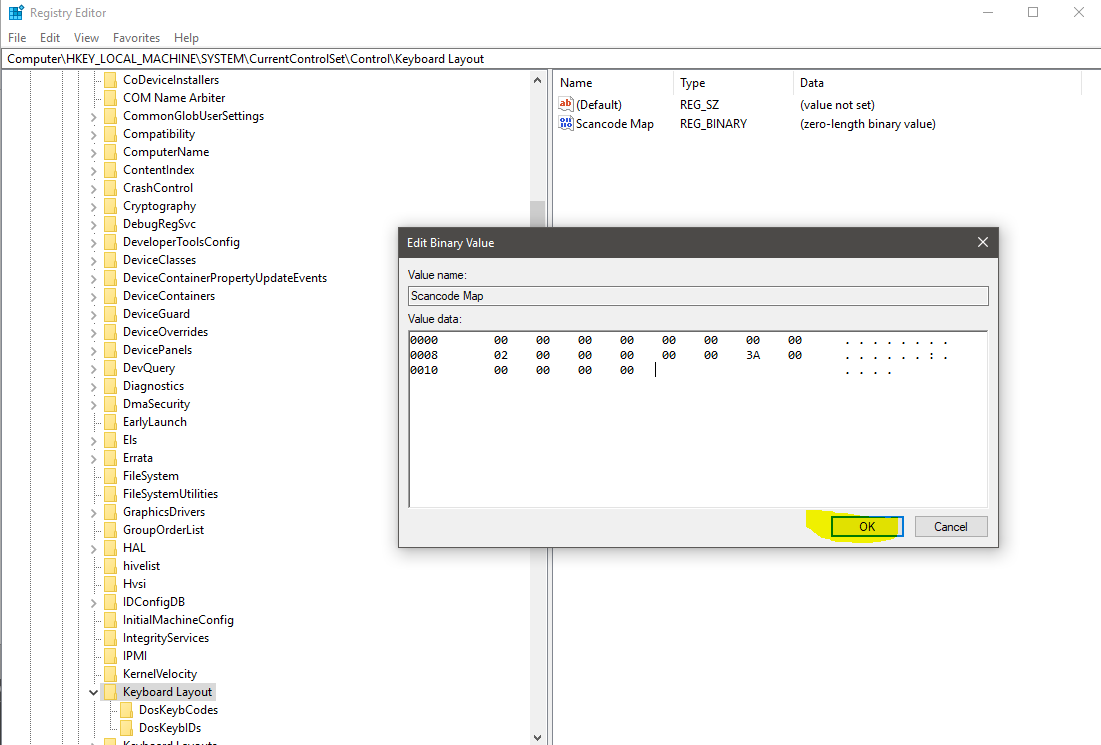
Task: Collapse the Keyboard Layout key
Action: point(93,691)
